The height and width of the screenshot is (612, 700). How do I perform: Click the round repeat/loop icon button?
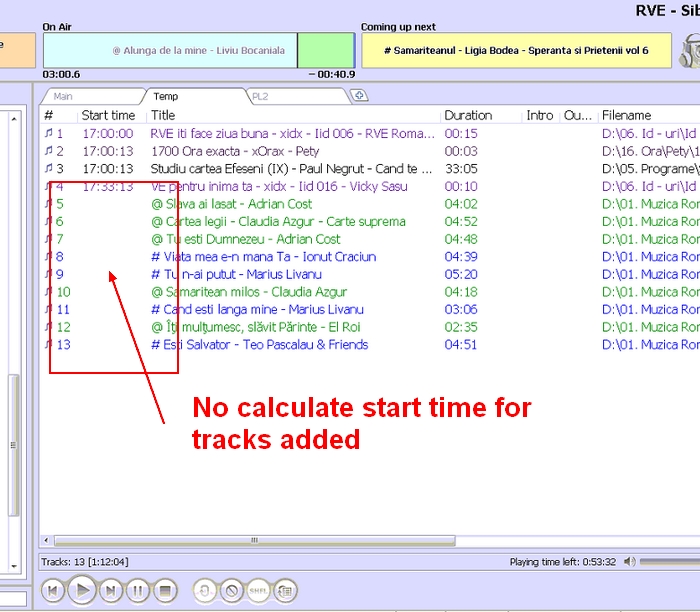coord(204,591)
